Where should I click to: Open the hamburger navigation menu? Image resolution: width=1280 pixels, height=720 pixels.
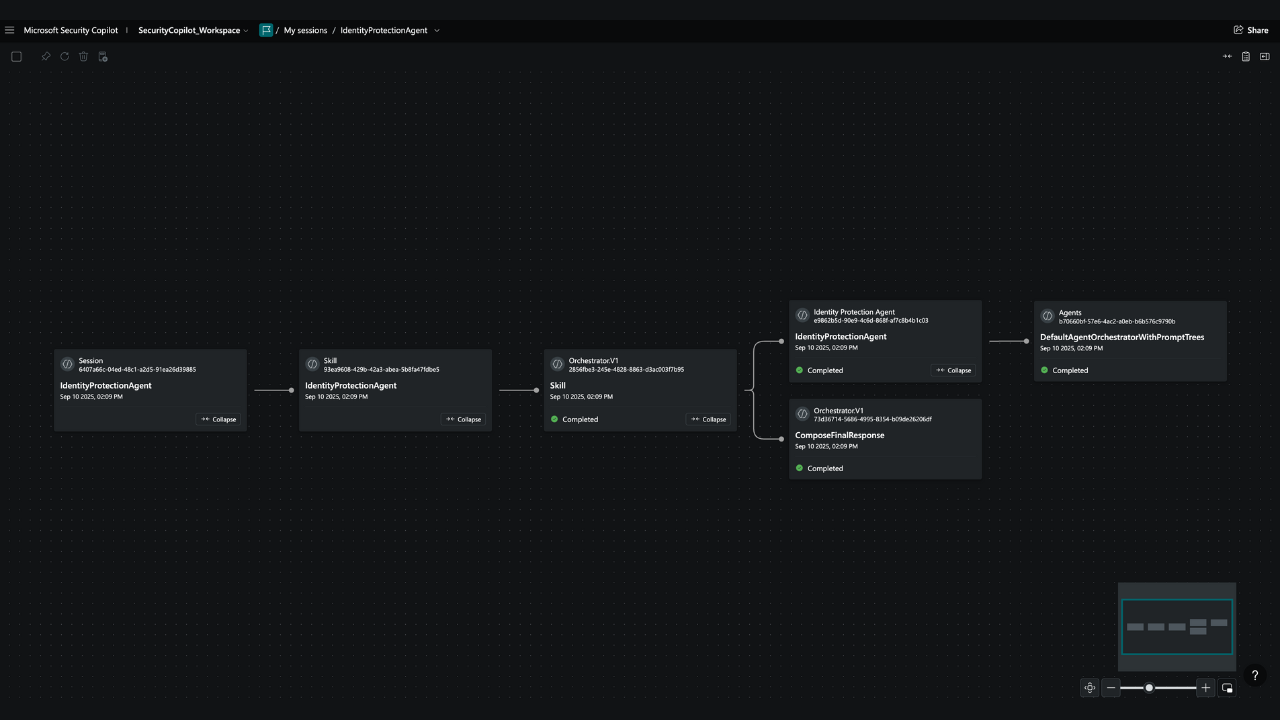click(x=10, y=30)
